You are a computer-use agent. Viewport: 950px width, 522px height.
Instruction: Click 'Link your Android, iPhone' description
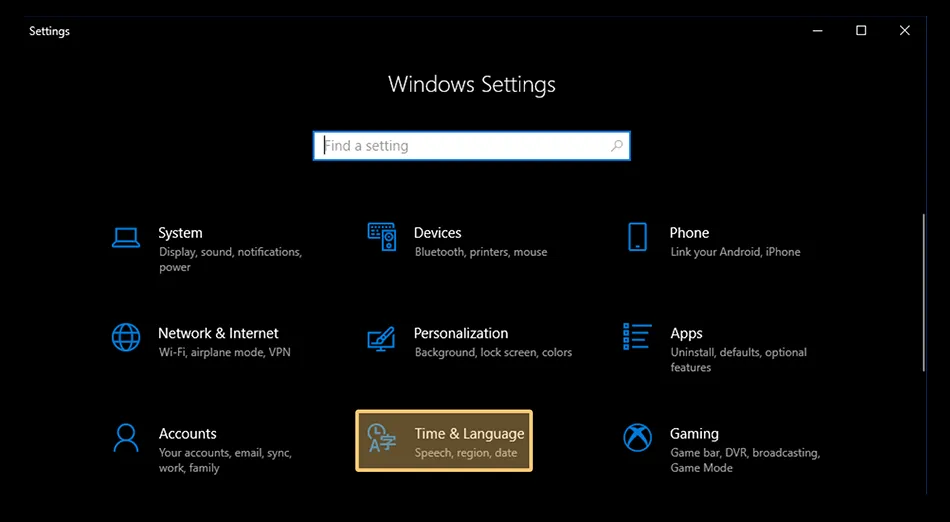point(736,252)
